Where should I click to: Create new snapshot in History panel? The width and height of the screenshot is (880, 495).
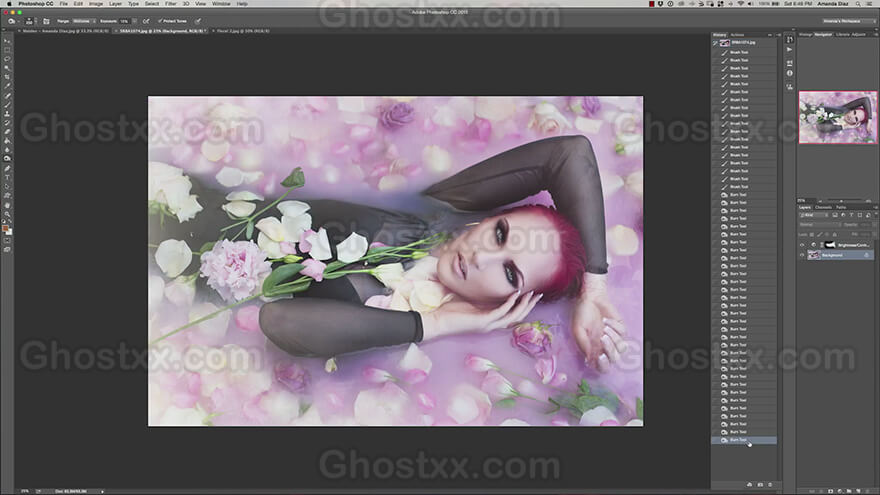pyautogui.click(x=760, y=484)
